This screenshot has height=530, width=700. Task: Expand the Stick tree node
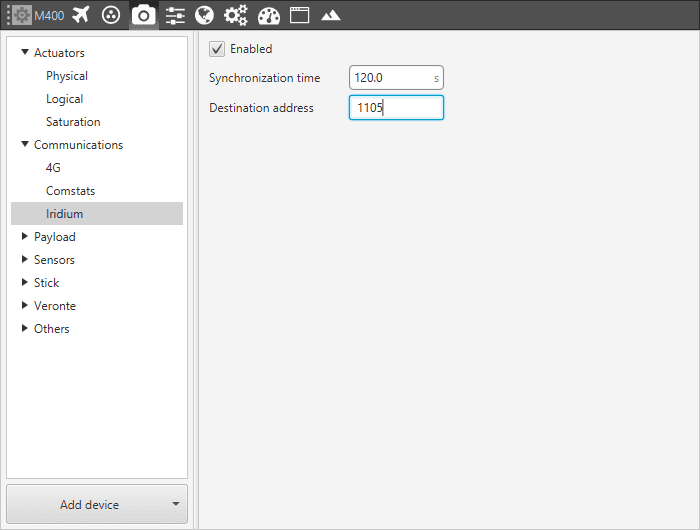pos(25,282)
